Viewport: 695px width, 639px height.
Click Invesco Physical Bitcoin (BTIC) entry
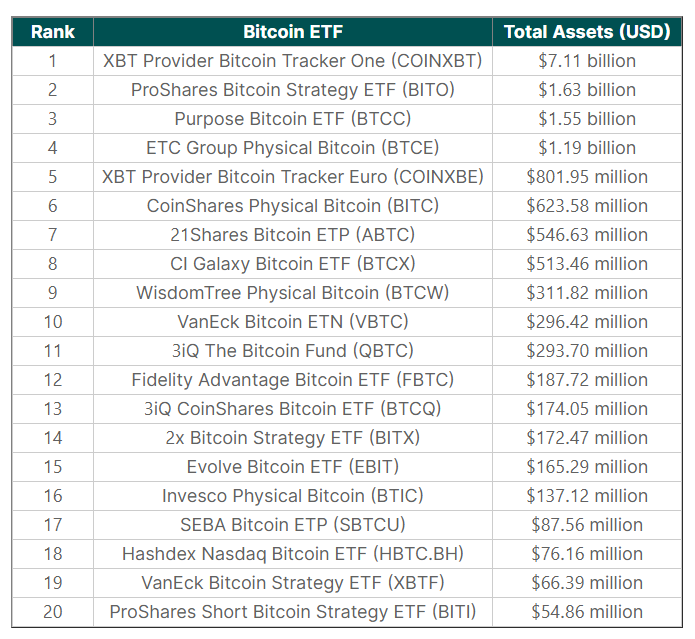(292, 496)
